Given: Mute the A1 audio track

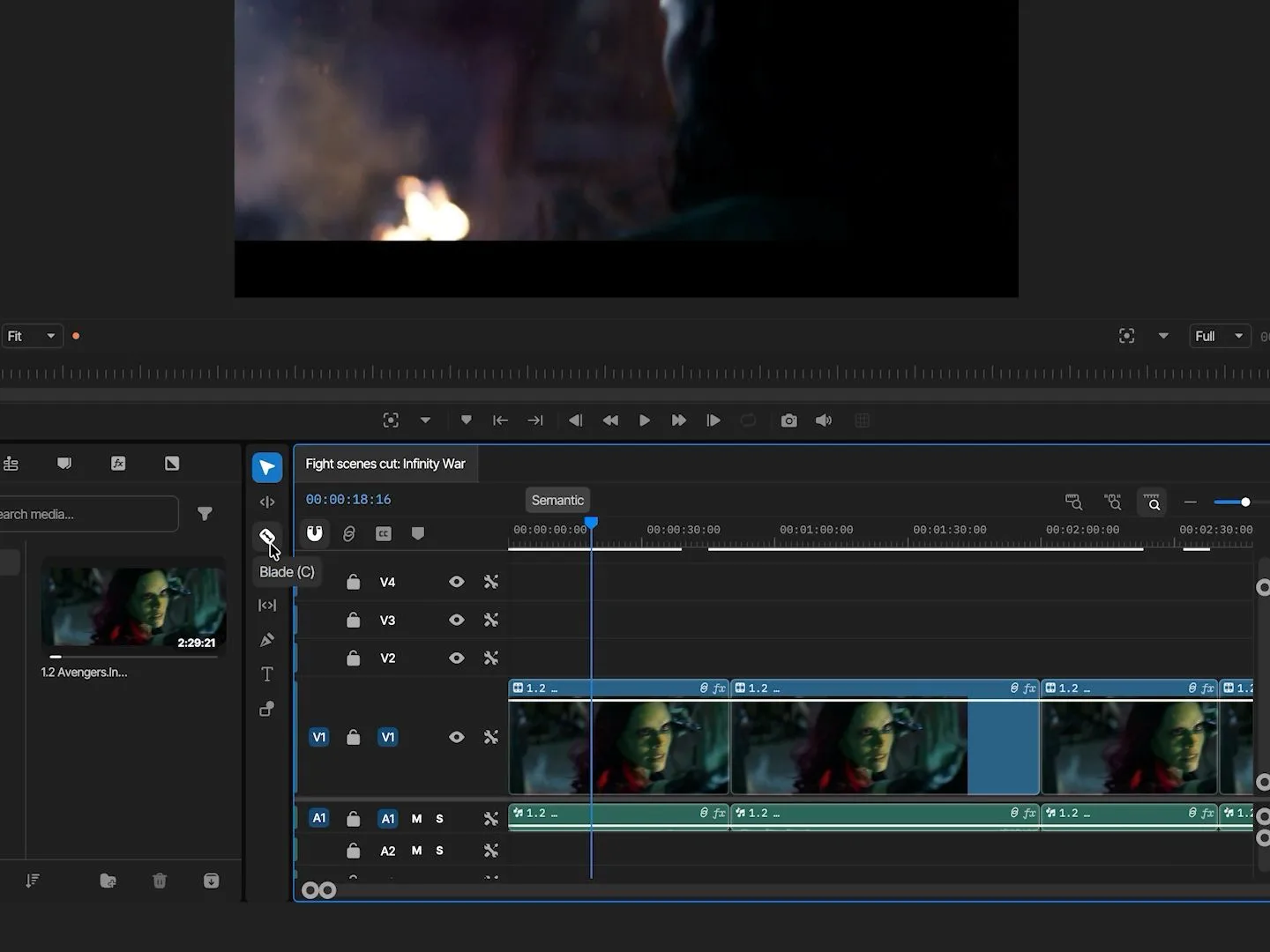Looking at the screenshot, I should click(x=416, y=819).
